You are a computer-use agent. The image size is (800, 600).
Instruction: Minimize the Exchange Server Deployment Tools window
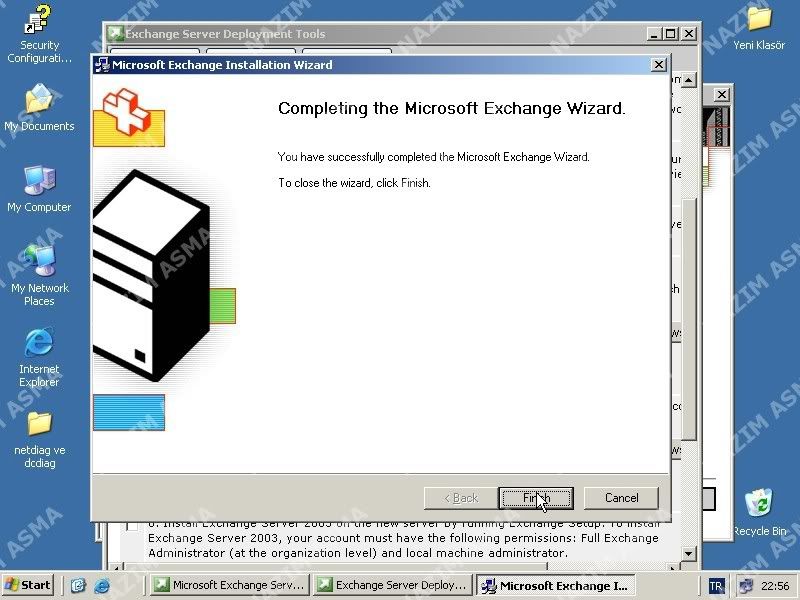pyautogui.click(x=654, y=34)
